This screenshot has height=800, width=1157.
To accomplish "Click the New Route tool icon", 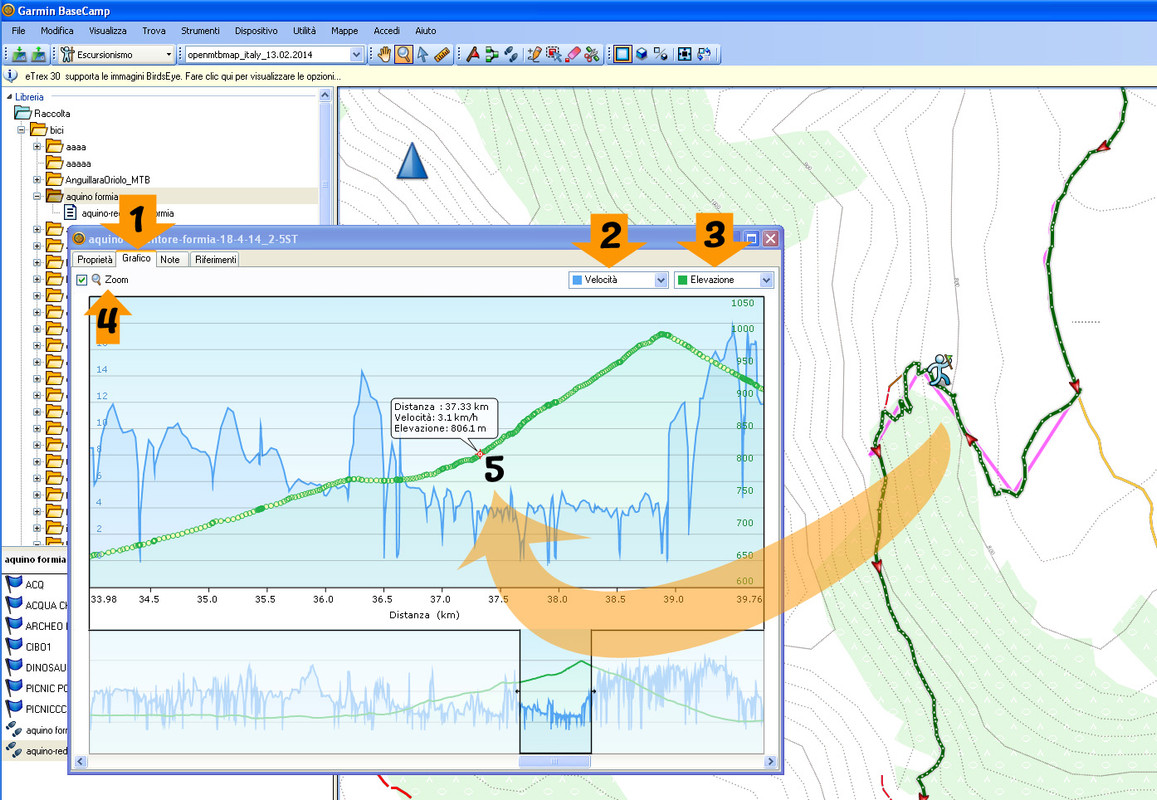I will click(472, 54).
